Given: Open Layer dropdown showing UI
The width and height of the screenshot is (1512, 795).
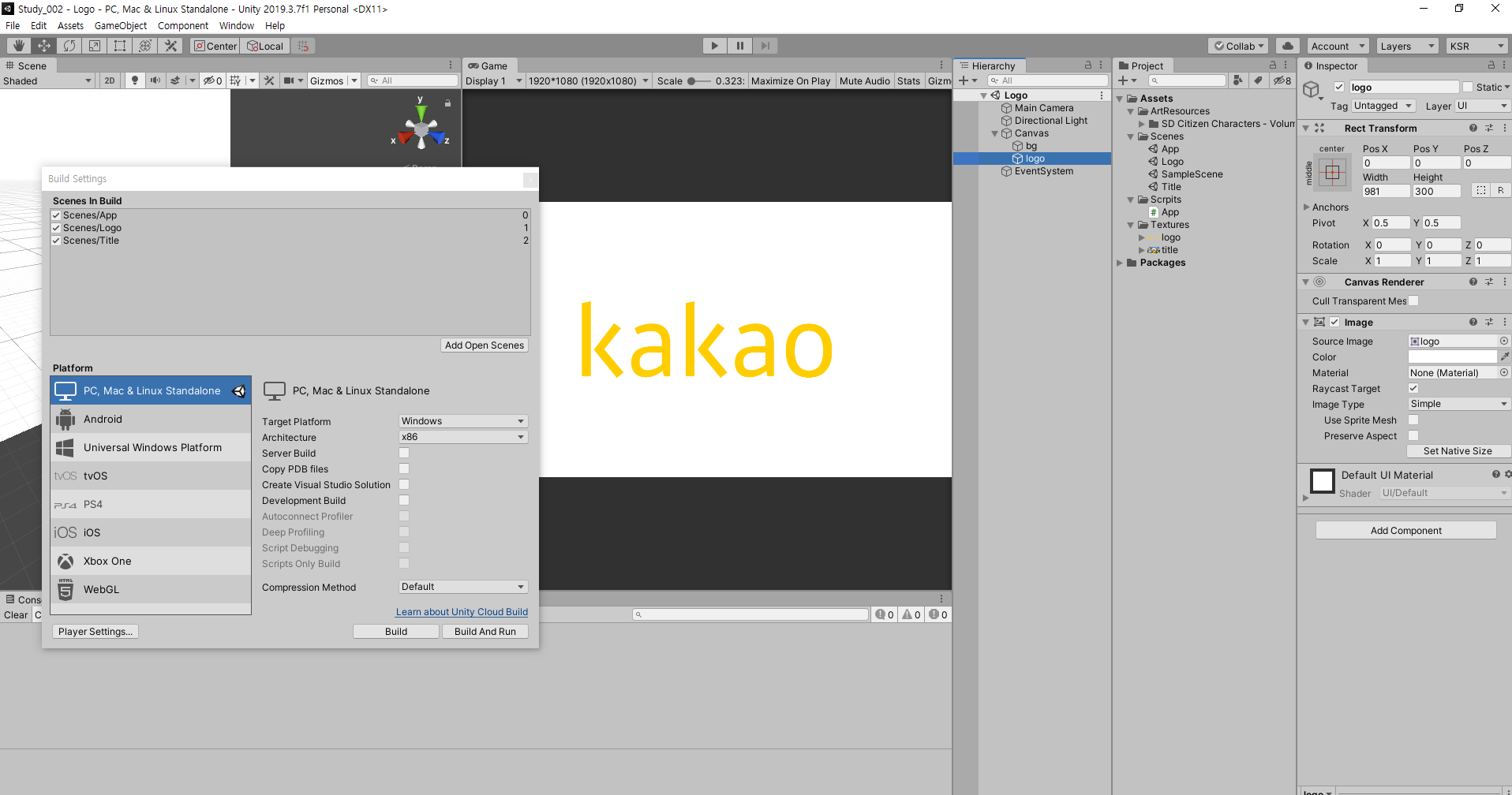Looking at the screenshot, I should (x=1482, y=106).
